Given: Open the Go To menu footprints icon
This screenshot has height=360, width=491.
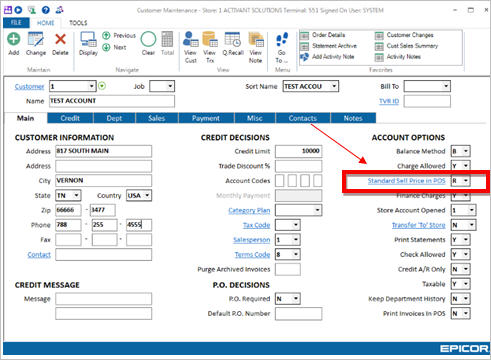Looking at the screenshot, I should click(x=282, y=39).
